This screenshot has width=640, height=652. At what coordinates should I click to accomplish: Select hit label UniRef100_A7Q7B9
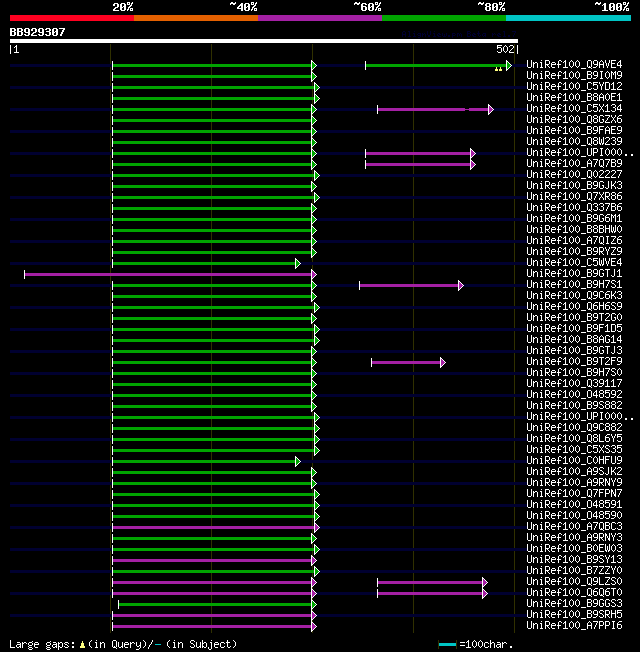click(x=574, y=163)
